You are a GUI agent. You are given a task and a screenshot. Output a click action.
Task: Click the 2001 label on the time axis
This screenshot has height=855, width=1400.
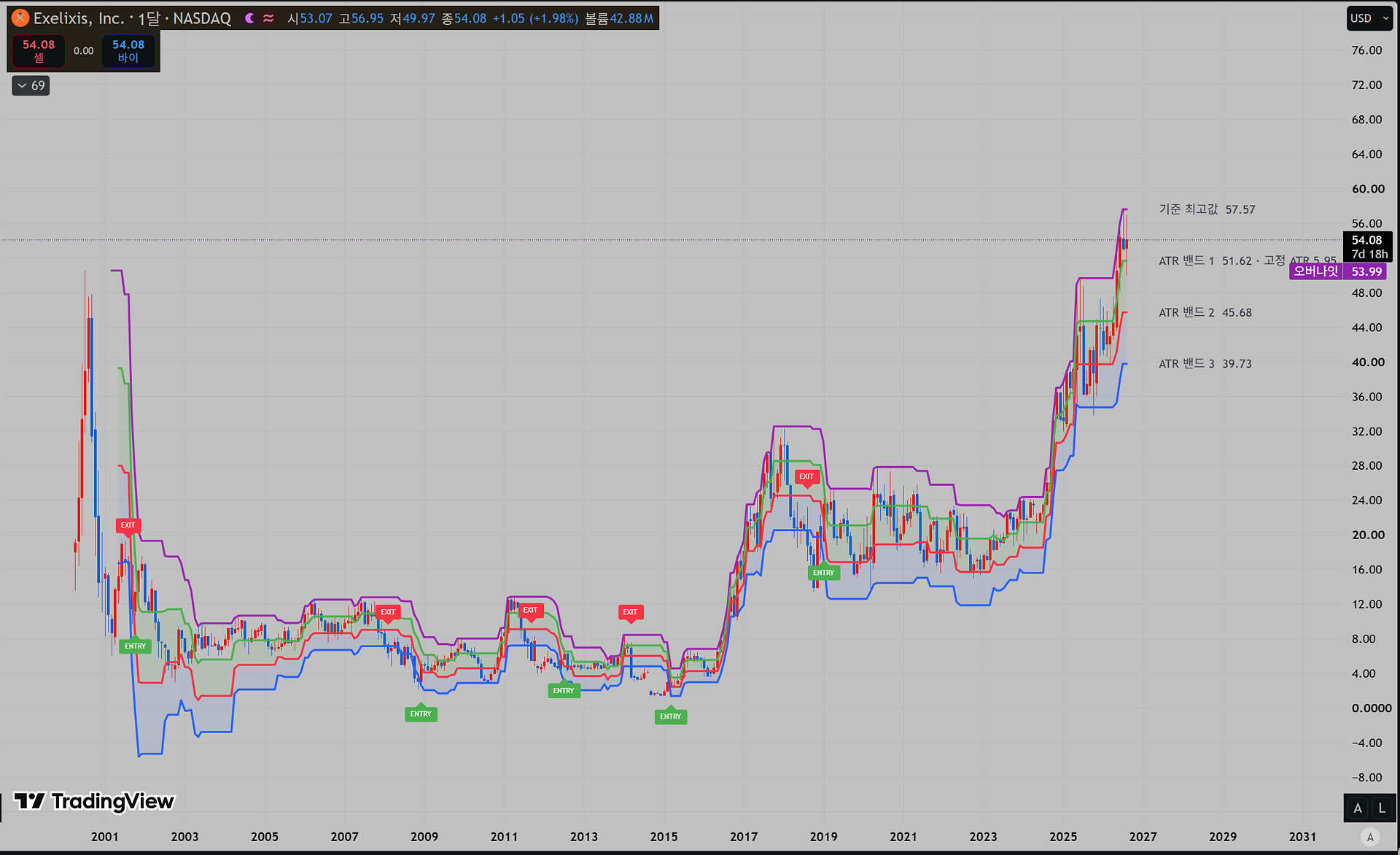coord(105,837)
